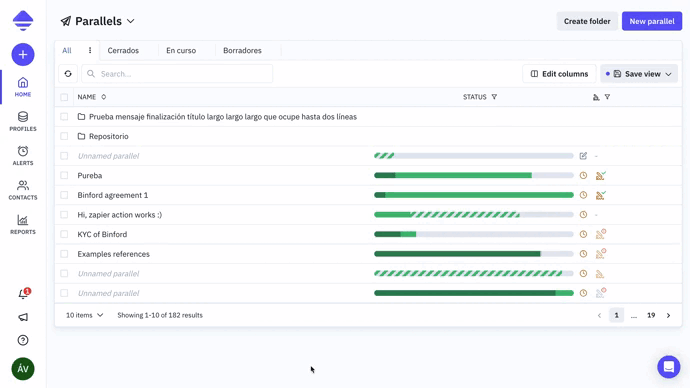Click the three-dot menu on All tab
Image resolution: width=690 pixels, height=388 pixels.
click(90, 50)
